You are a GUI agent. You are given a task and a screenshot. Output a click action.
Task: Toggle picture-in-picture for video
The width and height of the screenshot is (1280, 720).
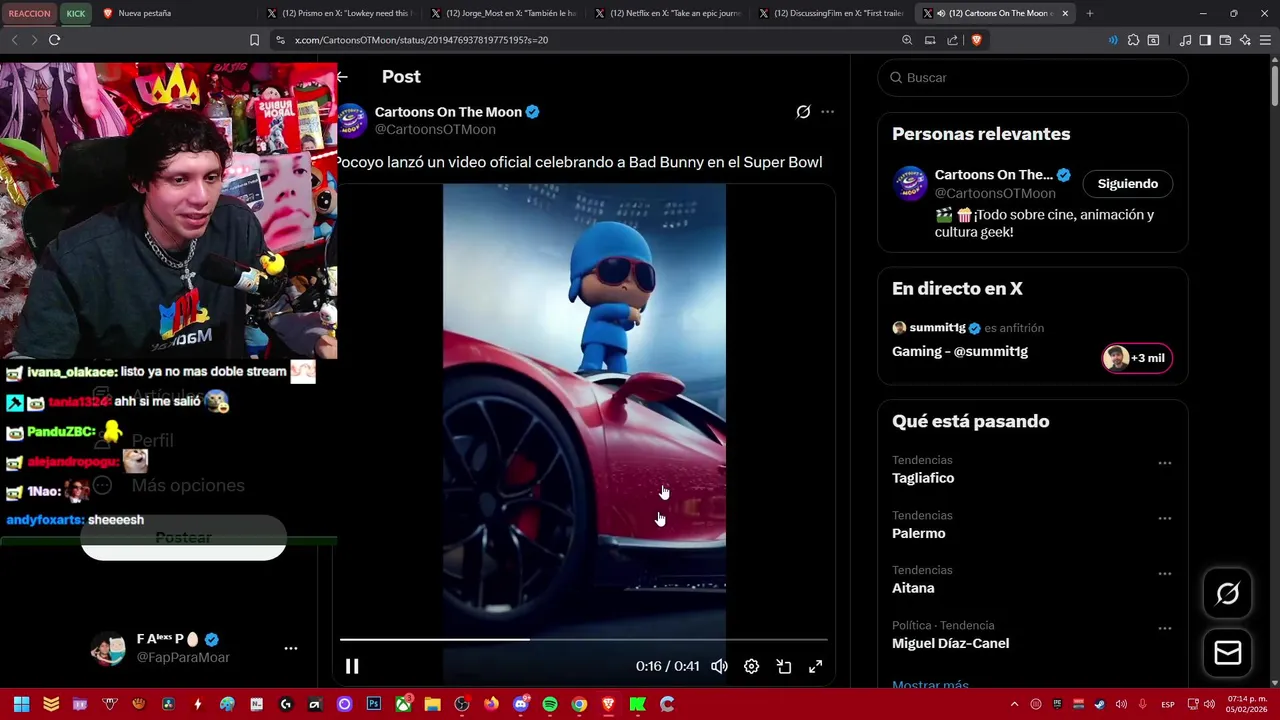pos(784,666)
